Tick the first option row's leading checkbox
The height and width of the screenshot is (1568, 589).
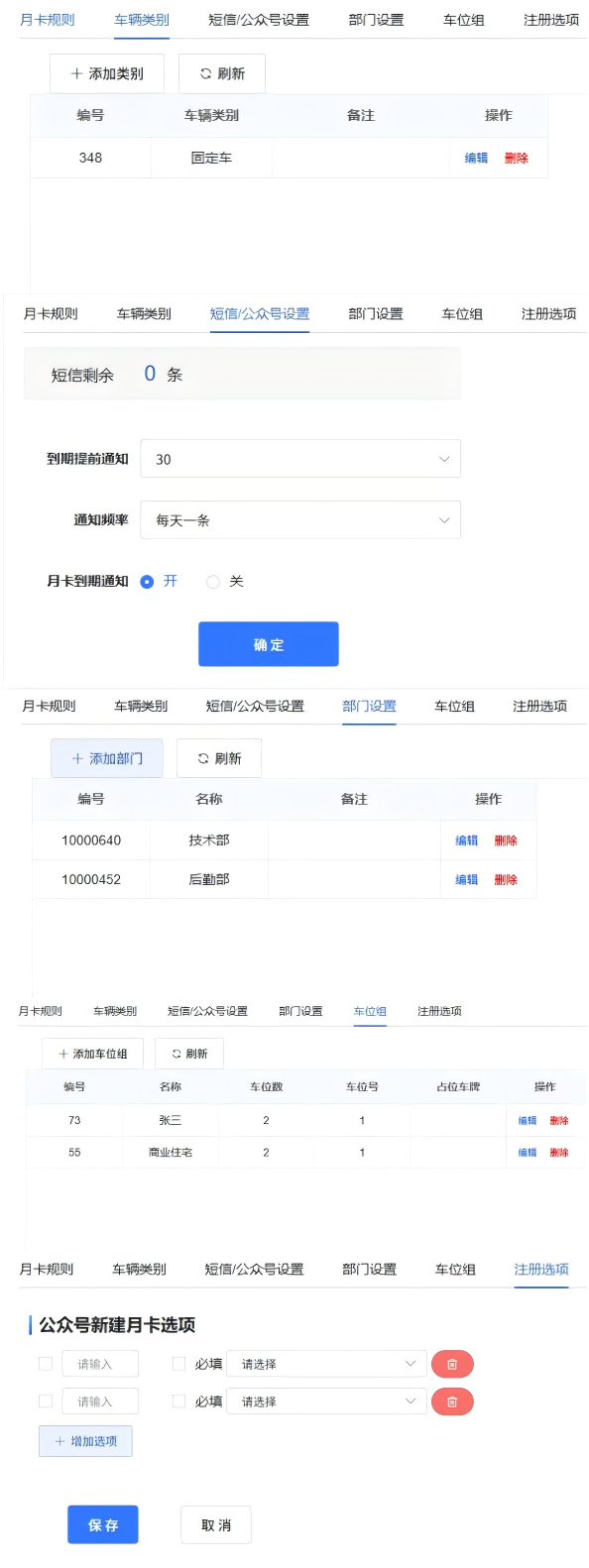[46, 1364]
